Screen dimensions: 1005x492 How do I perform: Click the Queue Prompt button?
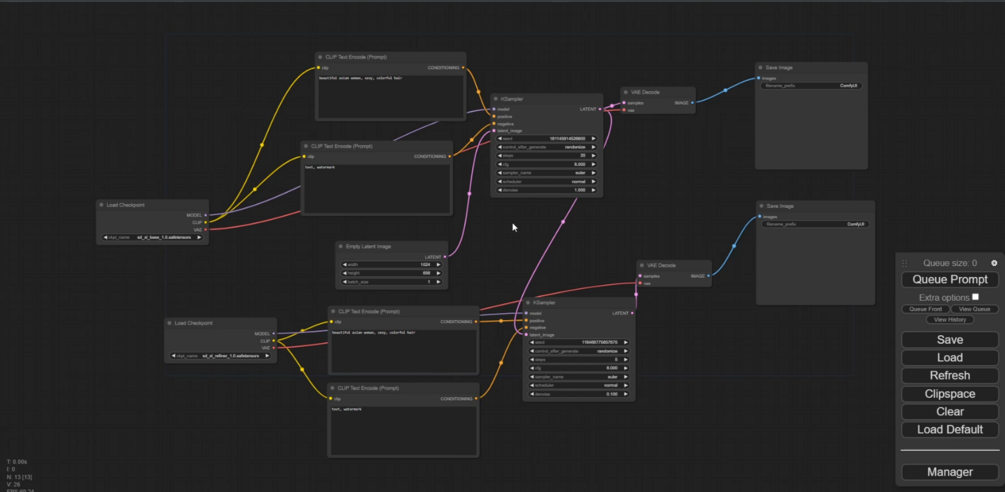point(950,279)
